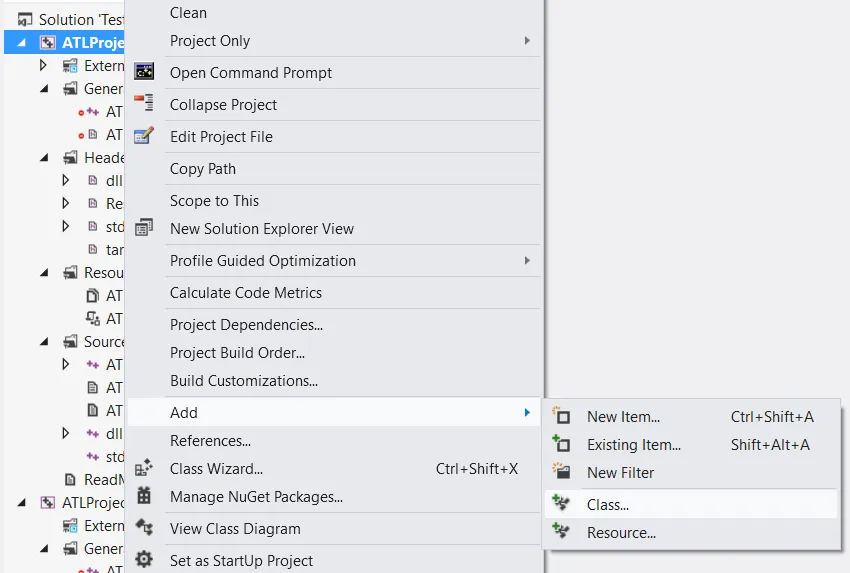The height and width of the screenshot is (573, 850).
Task: Select Resource... in the Add submenu
Action: [621, 533]
